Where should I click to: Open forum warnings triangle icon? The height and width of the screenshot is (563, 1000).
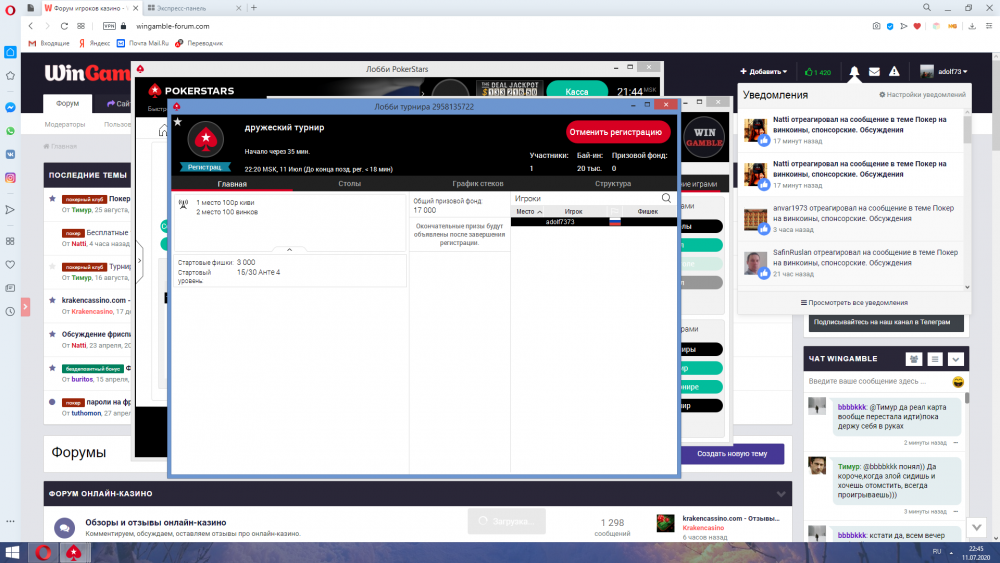[894, 71]
